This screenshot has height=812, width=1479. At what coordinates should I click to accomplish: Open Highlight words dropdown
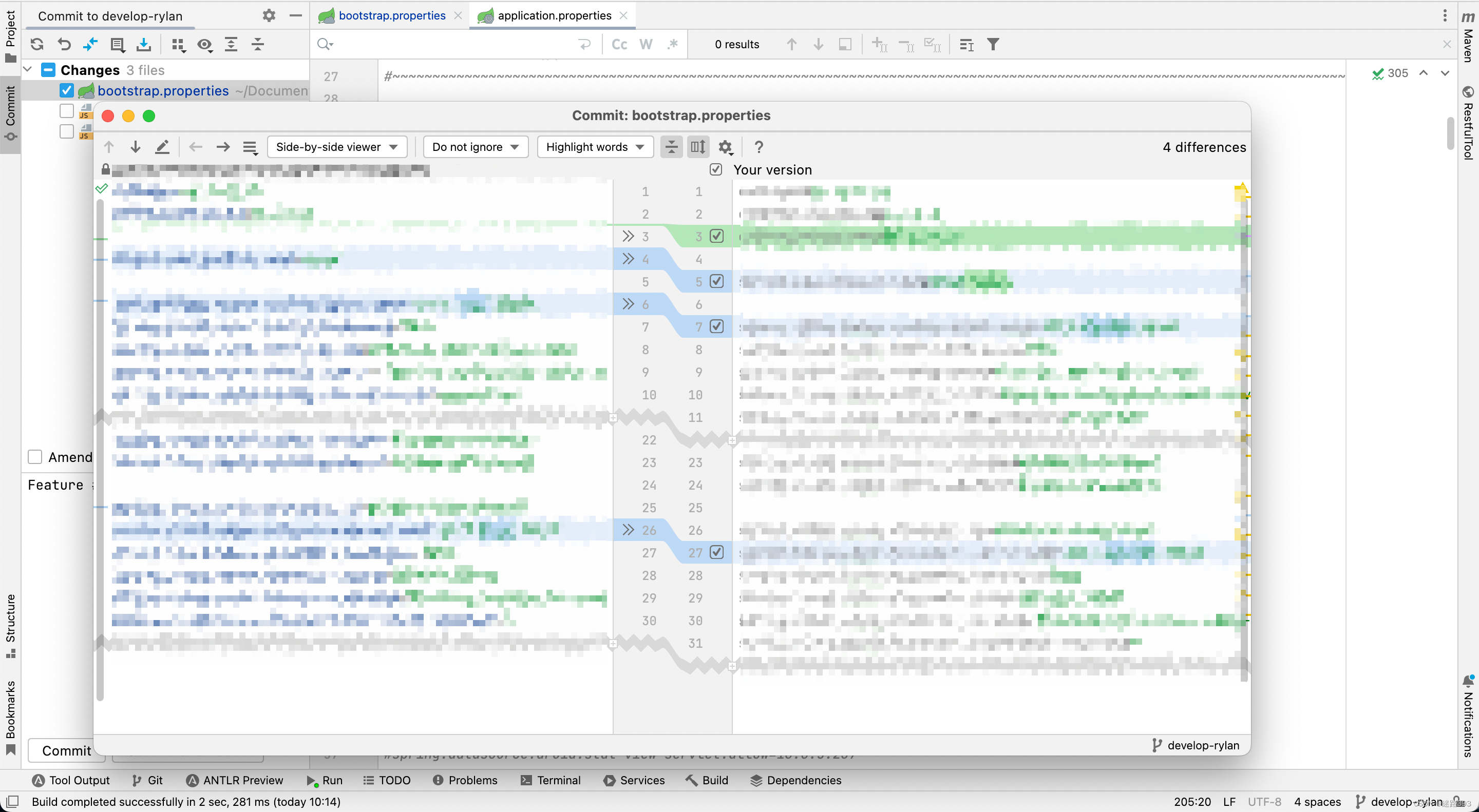[x=594, y=147]
